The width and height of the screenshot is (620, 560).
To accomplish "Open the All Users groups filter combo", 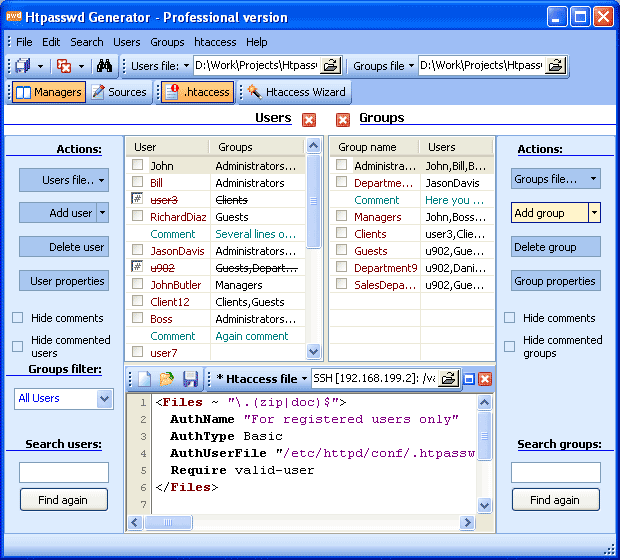I will (x=104, y=398).
